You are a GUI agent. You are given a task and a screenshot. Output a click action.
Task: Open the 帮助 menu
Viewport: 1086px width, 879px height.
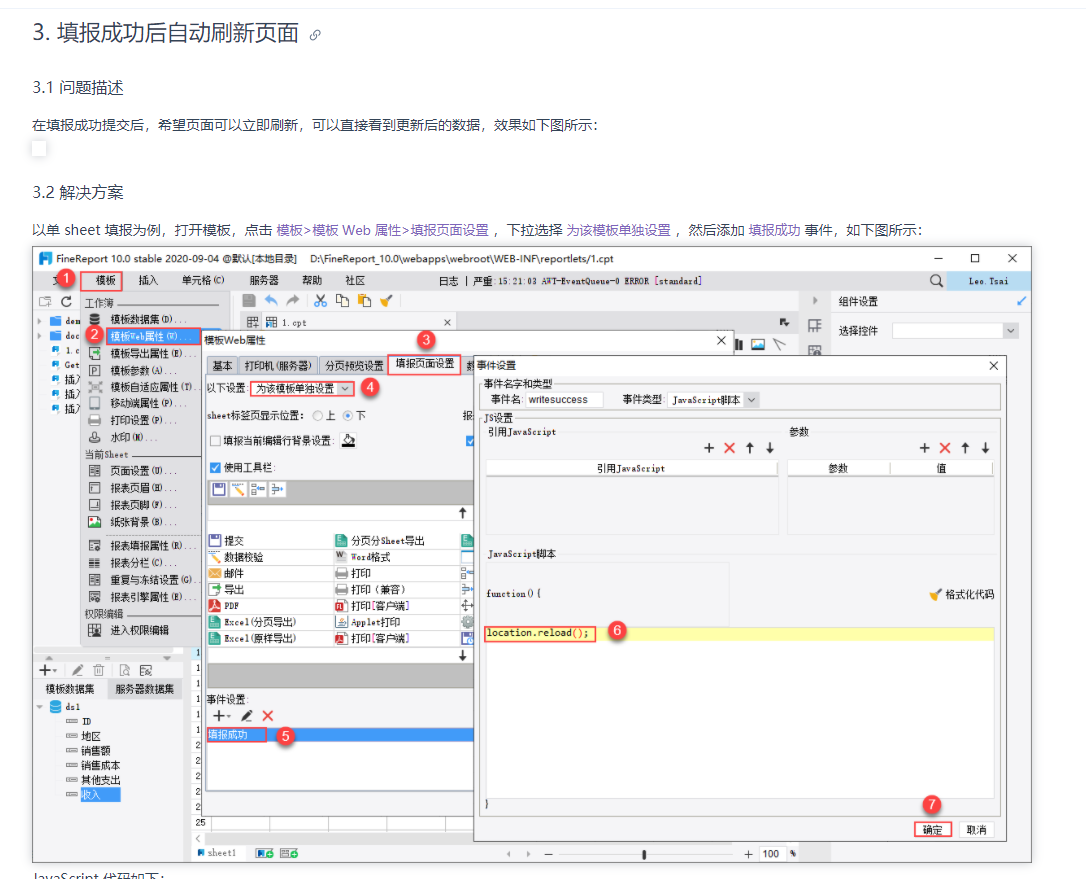(x=312, y=281)
